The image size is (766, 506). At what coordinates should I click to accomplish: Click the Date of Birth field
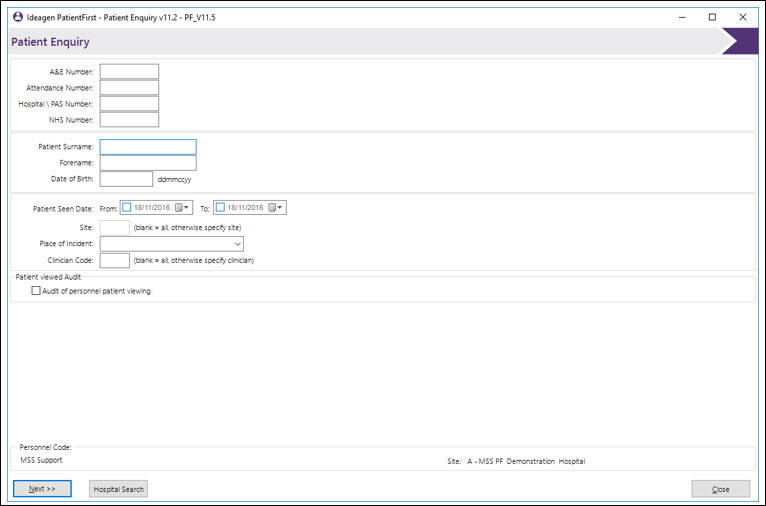[127, 179]
